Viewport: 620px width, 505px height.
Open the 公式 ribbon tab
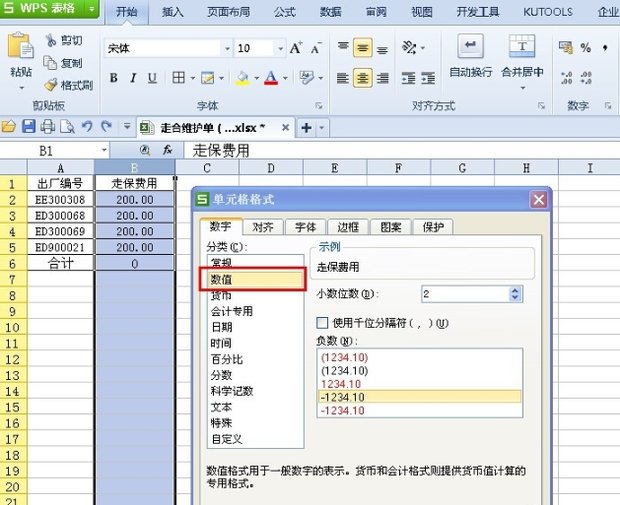[x=285, y=12]
